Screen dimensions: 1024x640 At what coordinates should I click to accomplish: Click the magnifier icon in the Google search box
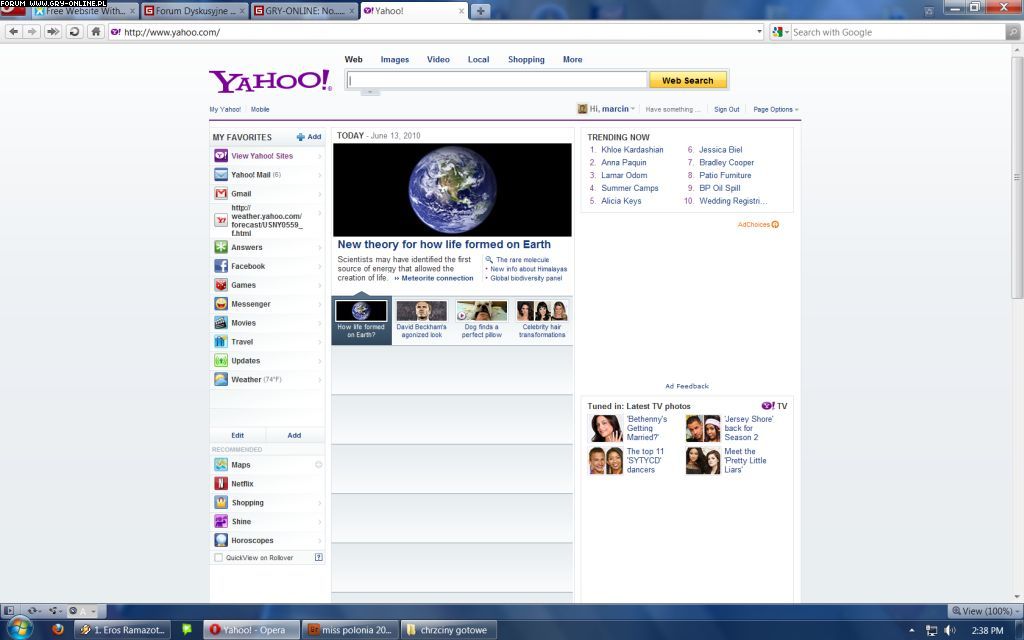point(1013,32)
